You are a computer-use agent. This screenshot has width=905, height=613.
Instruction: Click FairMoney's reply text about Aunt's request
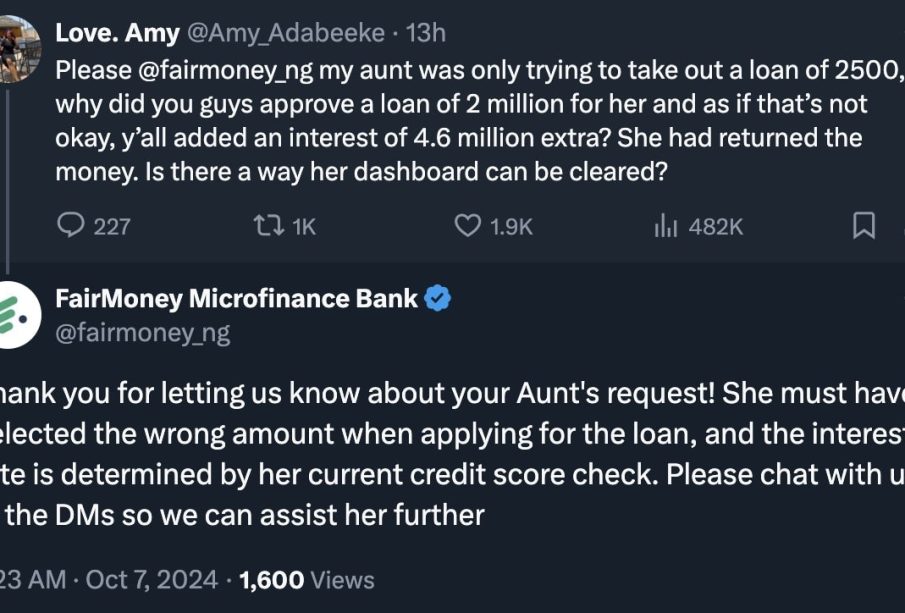point(450,454)
